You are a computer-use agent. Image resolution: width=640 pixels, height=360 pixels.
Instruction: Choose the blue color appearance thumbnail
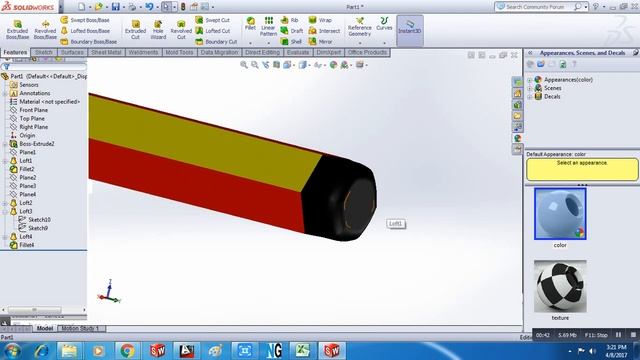(560, 214)
